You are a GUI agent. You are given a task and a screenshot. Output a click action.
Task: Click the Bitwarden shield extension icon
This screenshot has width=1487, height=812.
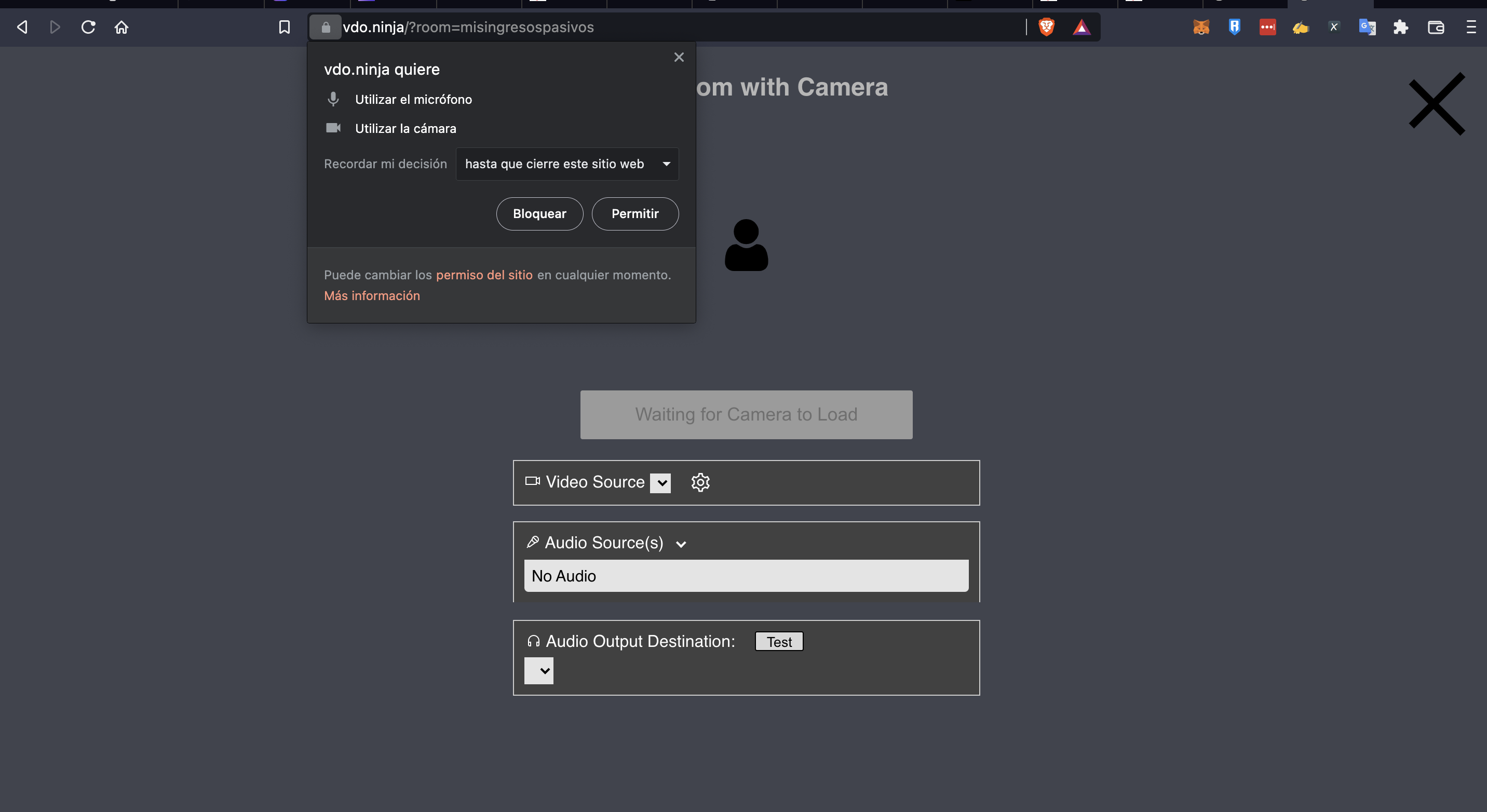point(1234,27)
